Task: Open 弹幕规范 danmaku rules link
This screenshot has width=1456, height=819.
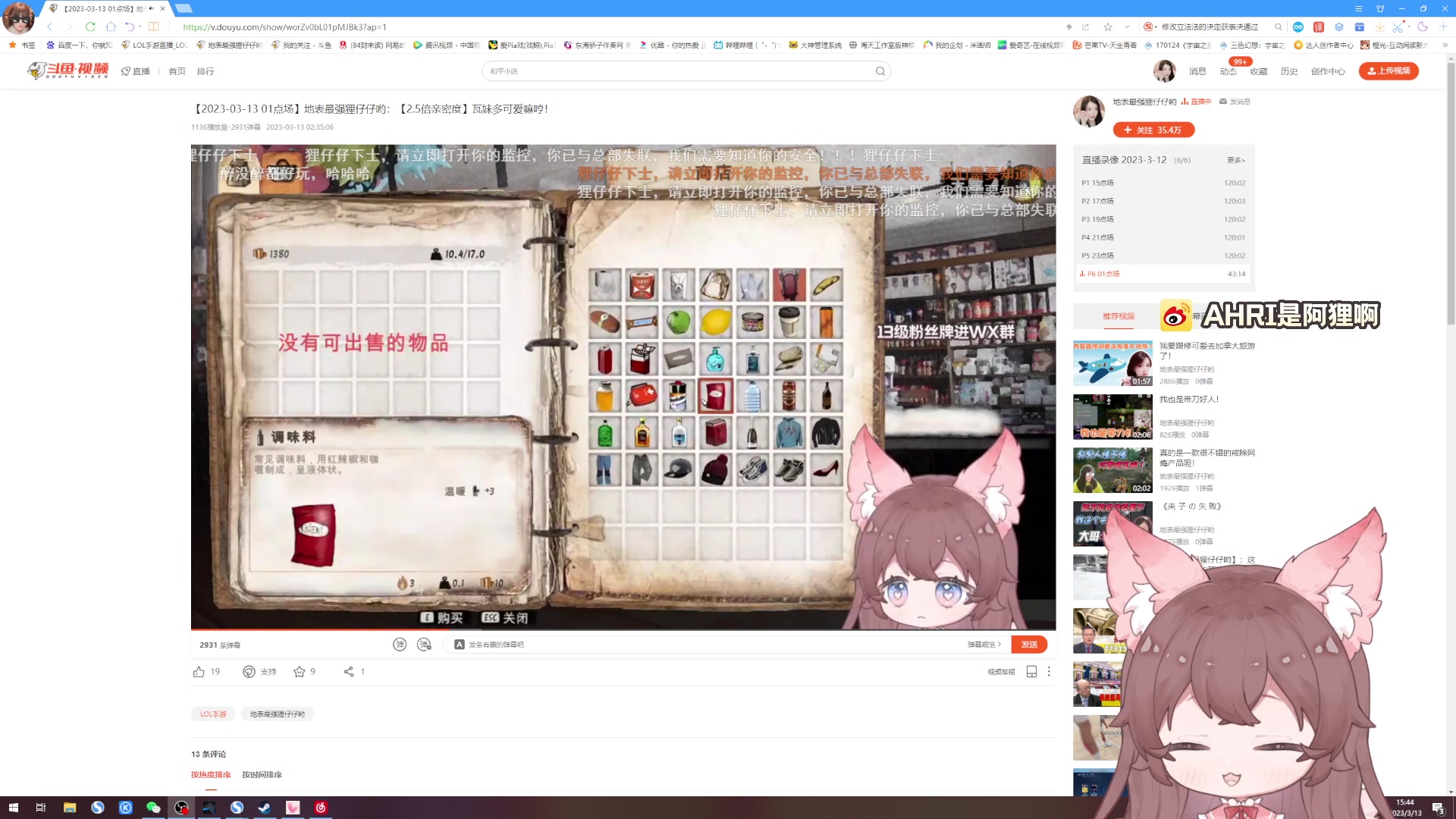Action: tap(984, 645)
